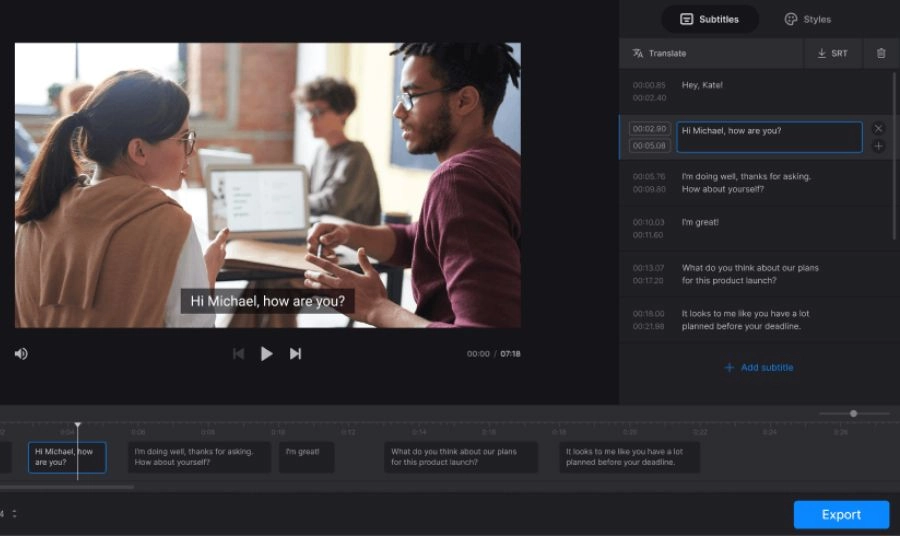Switch to the Subtitles tab

pyautogui.click(x=709, y=19)
